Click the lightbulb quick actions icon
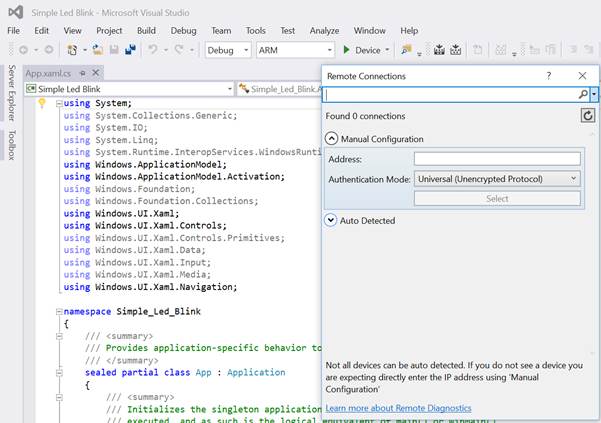This screenshot has width=601, height=423. point(42,103)
